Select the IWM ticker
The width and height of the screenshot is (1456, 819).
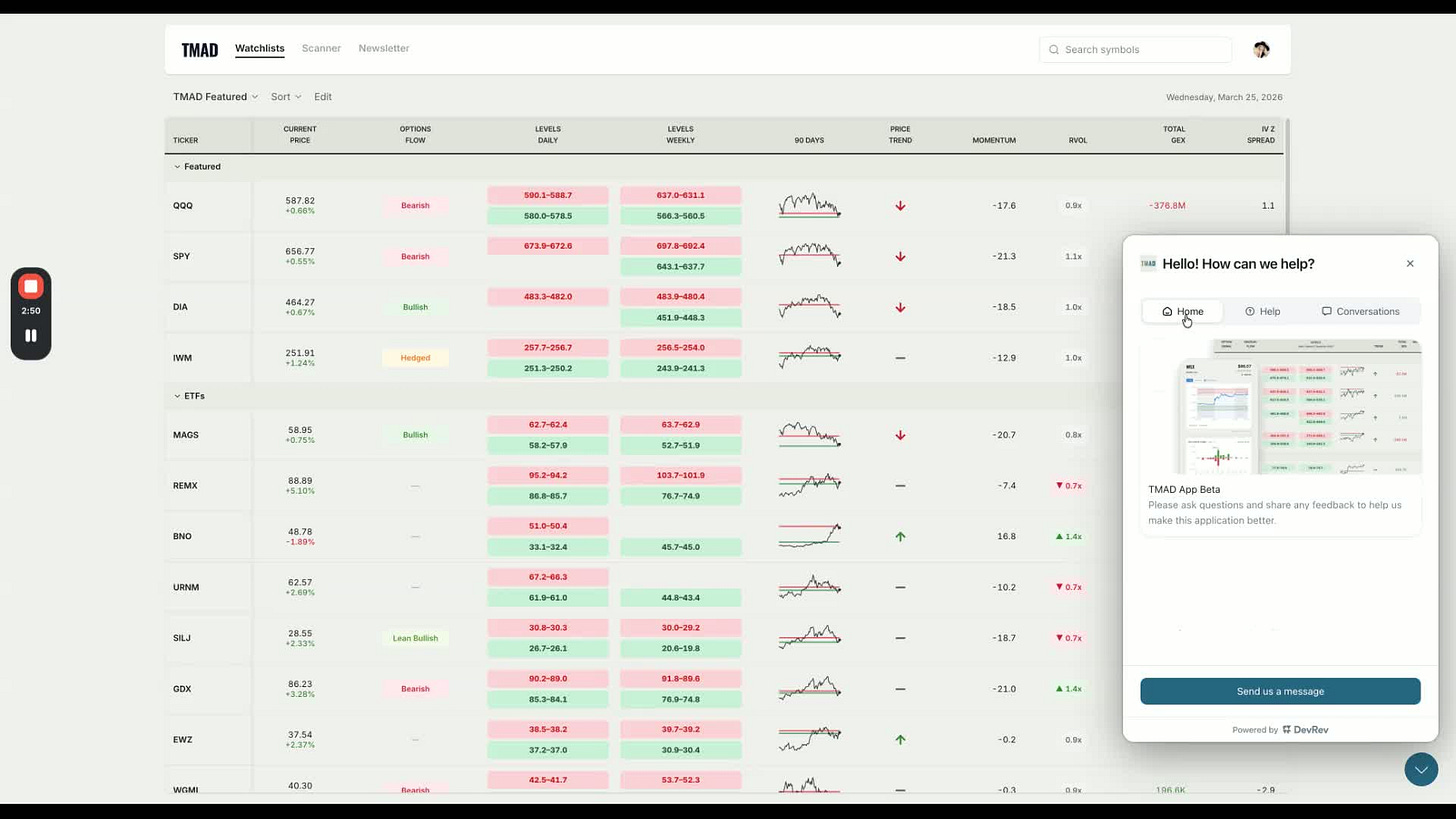pos(182,358)
